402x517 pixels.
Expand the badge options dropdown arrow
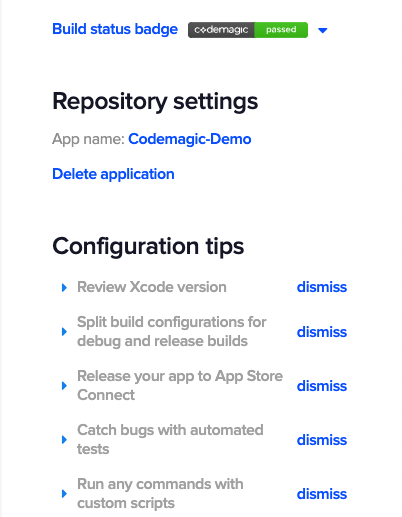pyautogui.click(x=322, y=31)
